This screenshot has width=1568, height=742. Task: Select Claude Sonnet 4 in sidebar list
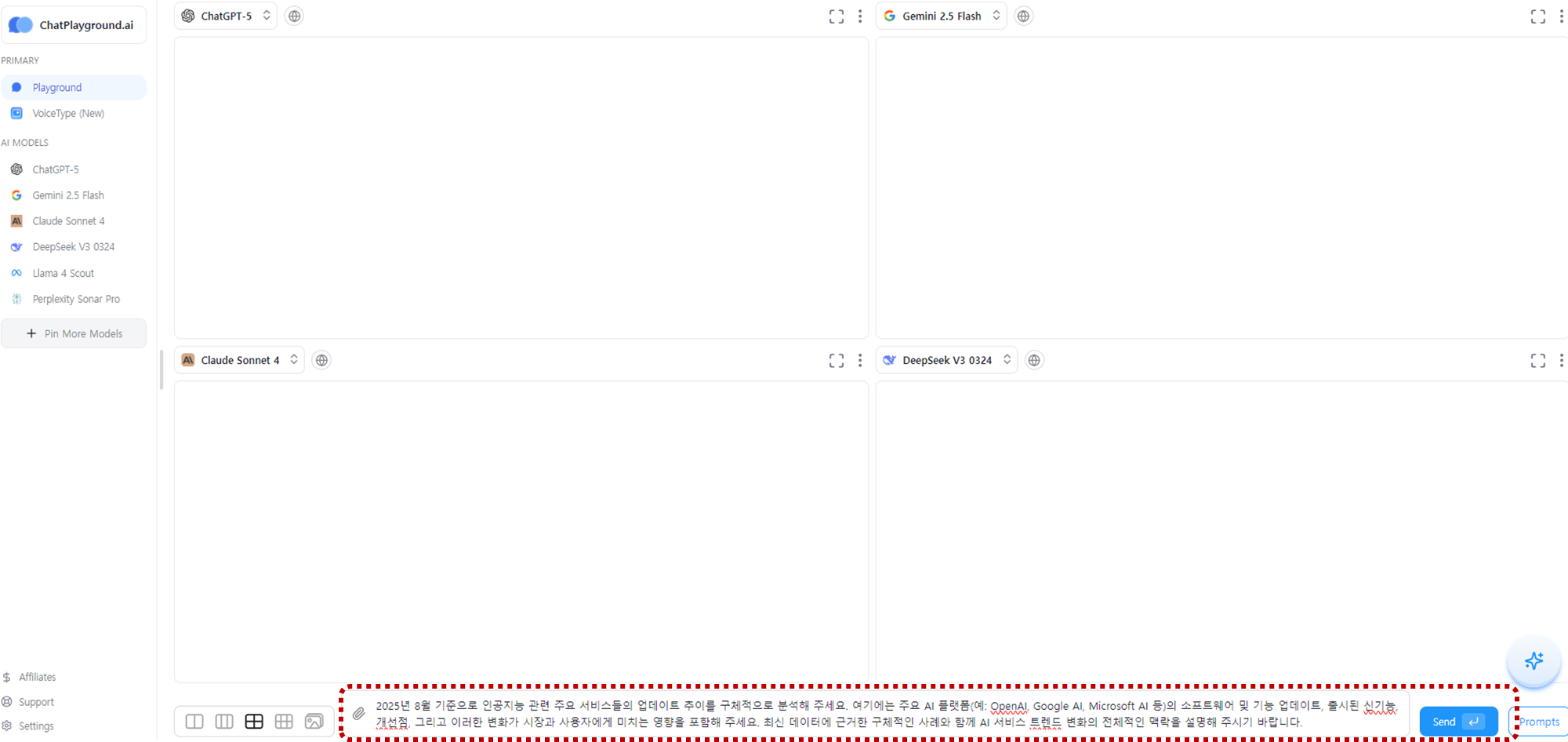tap(73, 221)
